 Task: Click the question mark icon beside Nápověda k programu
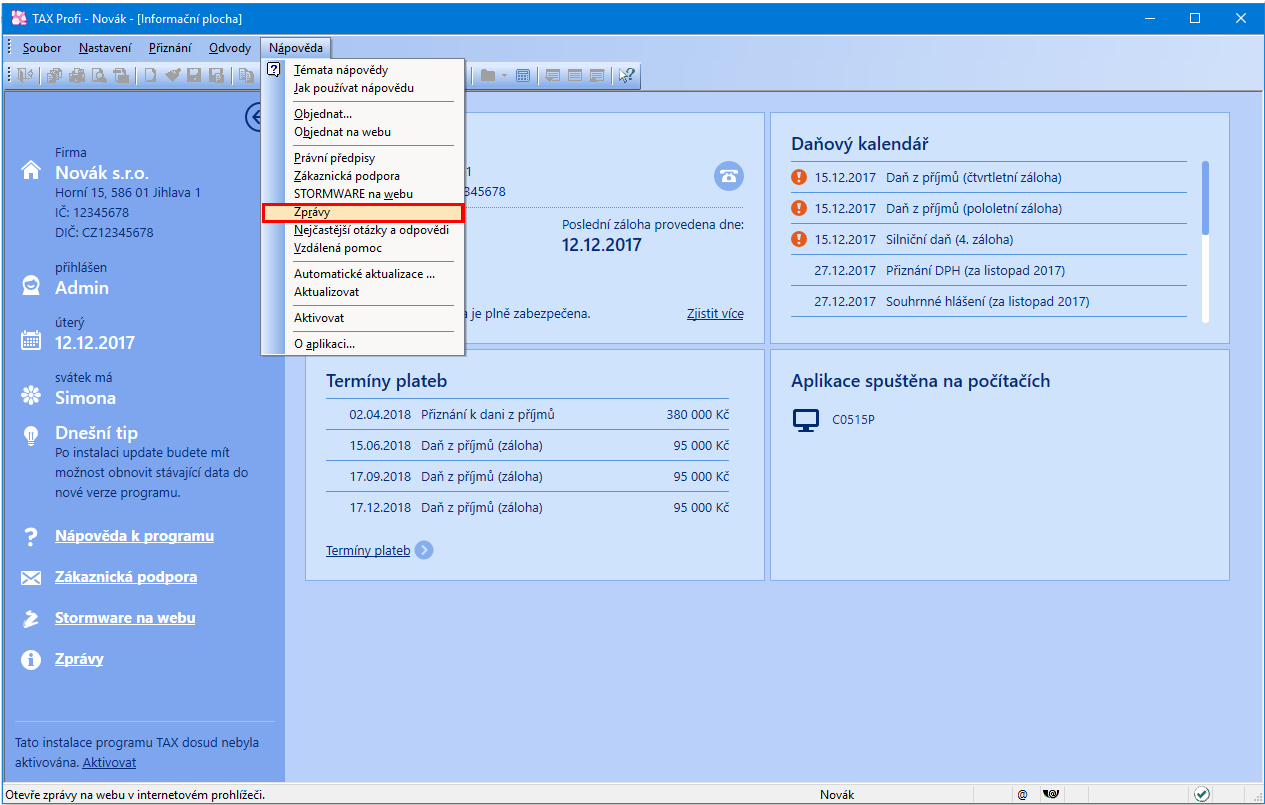pos(31,537)
